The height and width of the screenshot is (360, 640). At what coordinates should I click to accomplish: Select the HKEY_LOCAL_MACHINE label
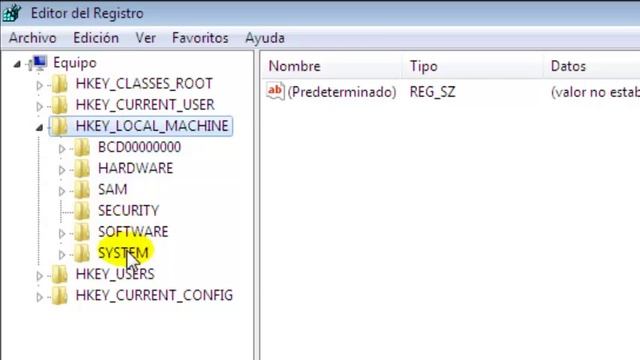coord(152,126)
